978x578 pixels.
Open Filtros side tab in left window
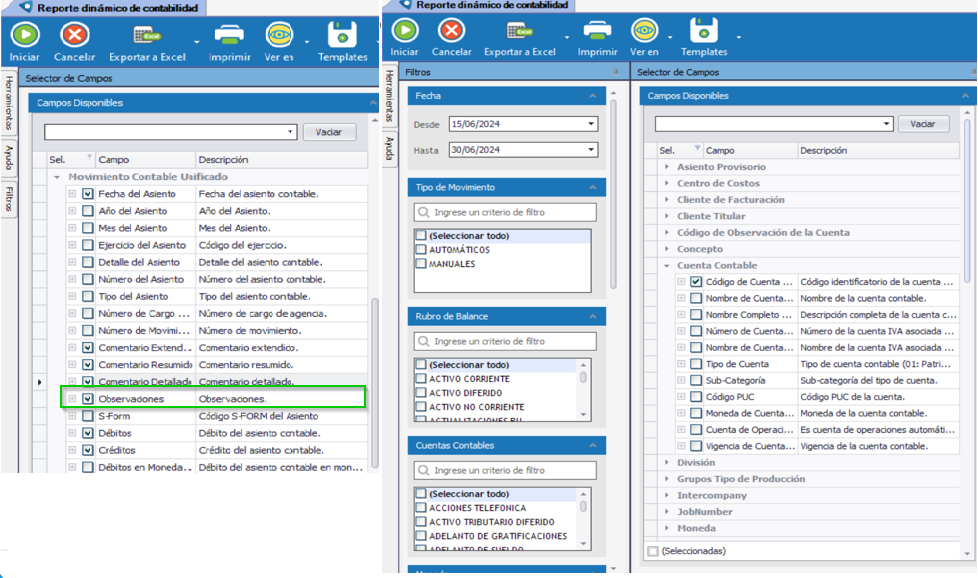coord(9,199)
